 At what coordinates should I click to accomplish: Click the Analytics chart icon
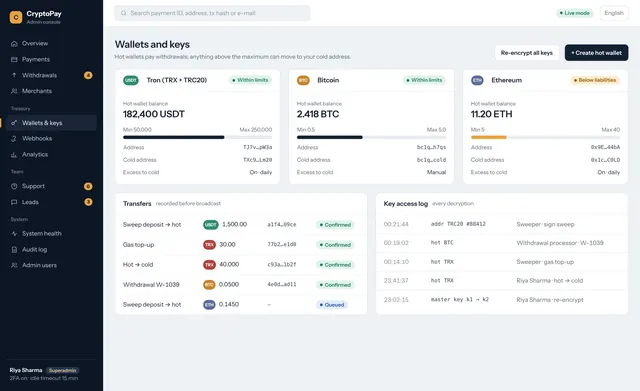[x=14, y=155]
